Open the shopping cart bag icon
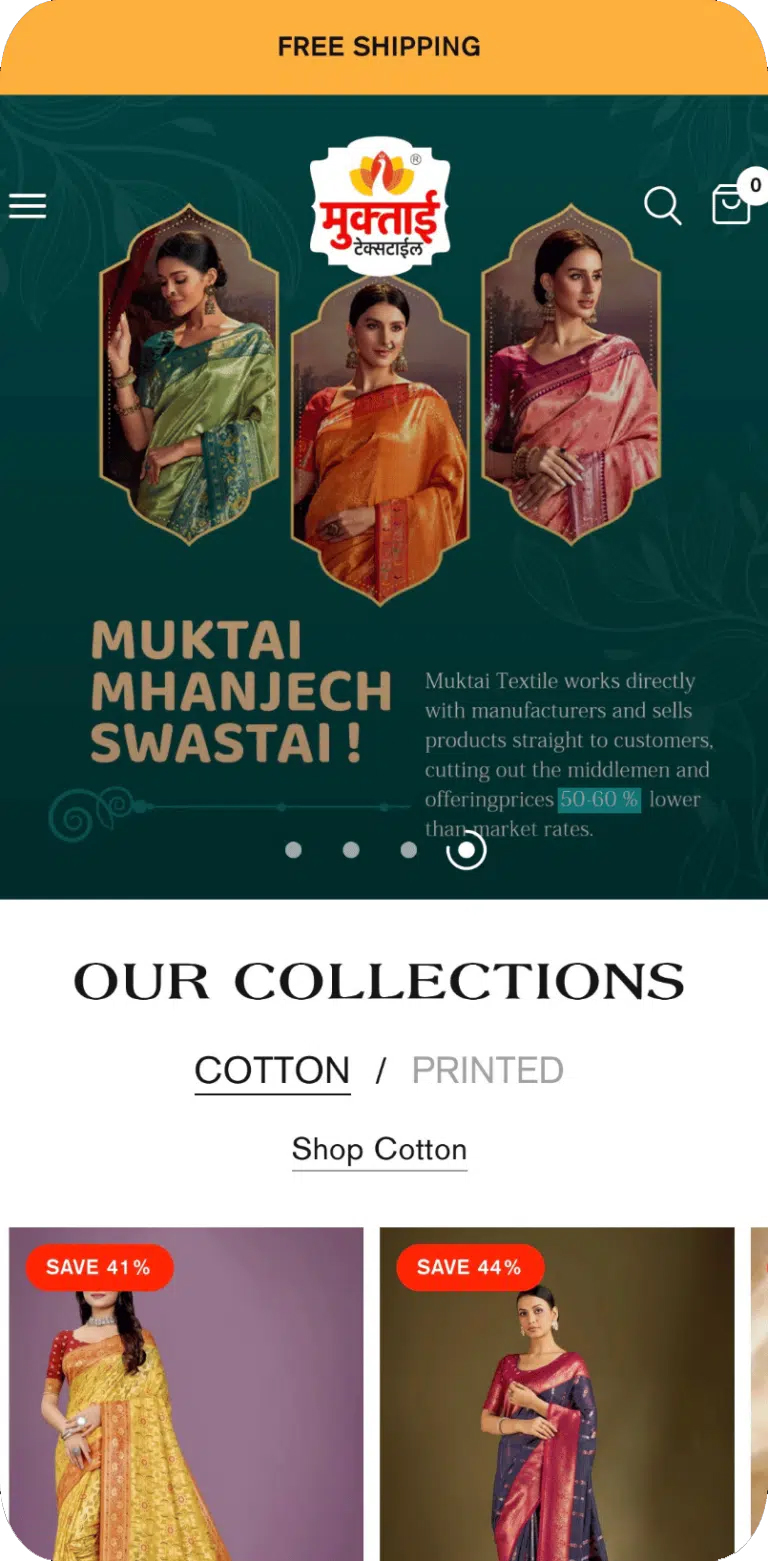This screenshot has width=768, height=1561. [731, 205]
